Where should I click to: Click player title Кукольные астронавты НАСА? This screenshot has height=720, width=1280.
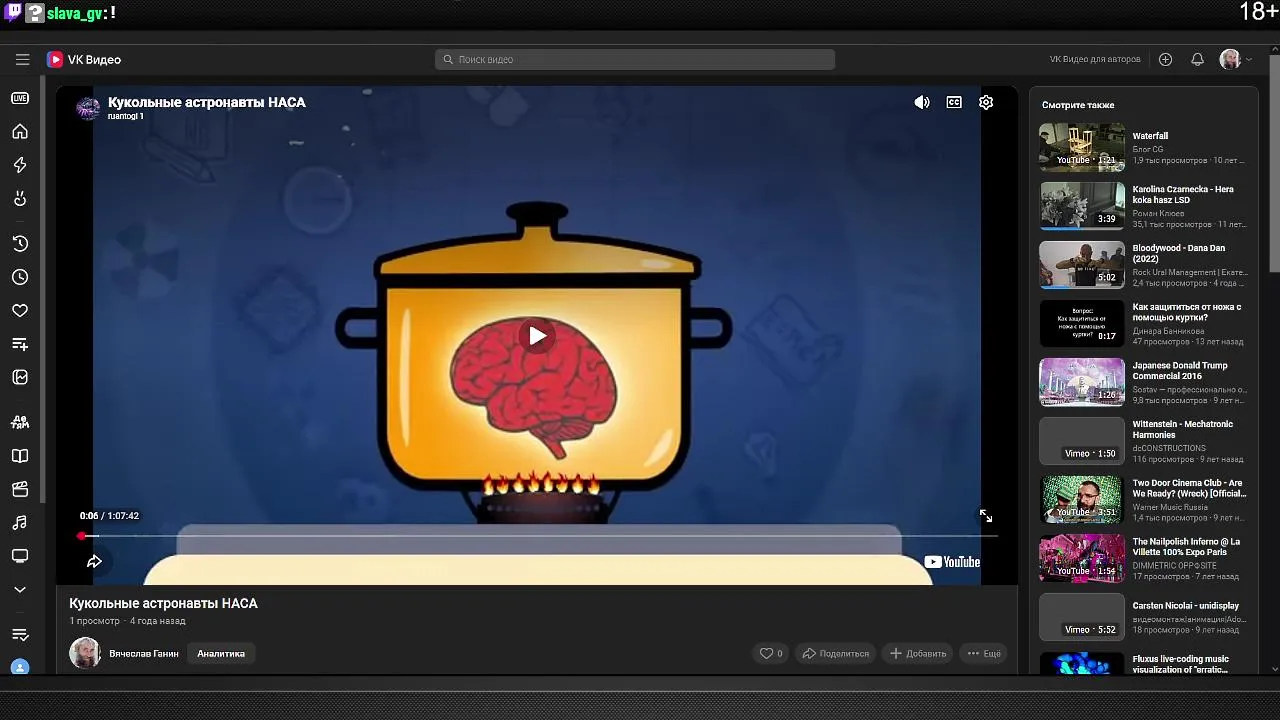point(207,102)
